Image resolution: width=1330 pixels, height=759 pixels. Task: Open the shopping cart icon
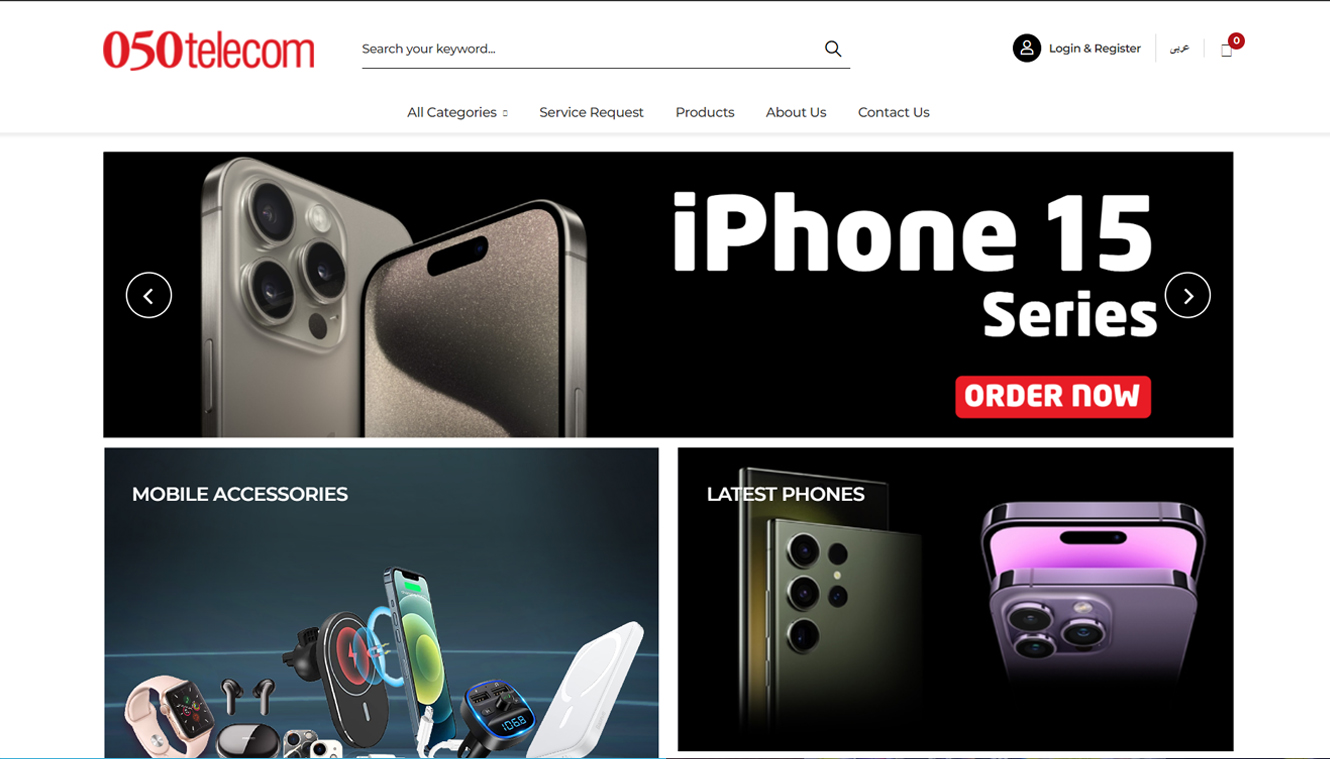(x=1226, y=50)
